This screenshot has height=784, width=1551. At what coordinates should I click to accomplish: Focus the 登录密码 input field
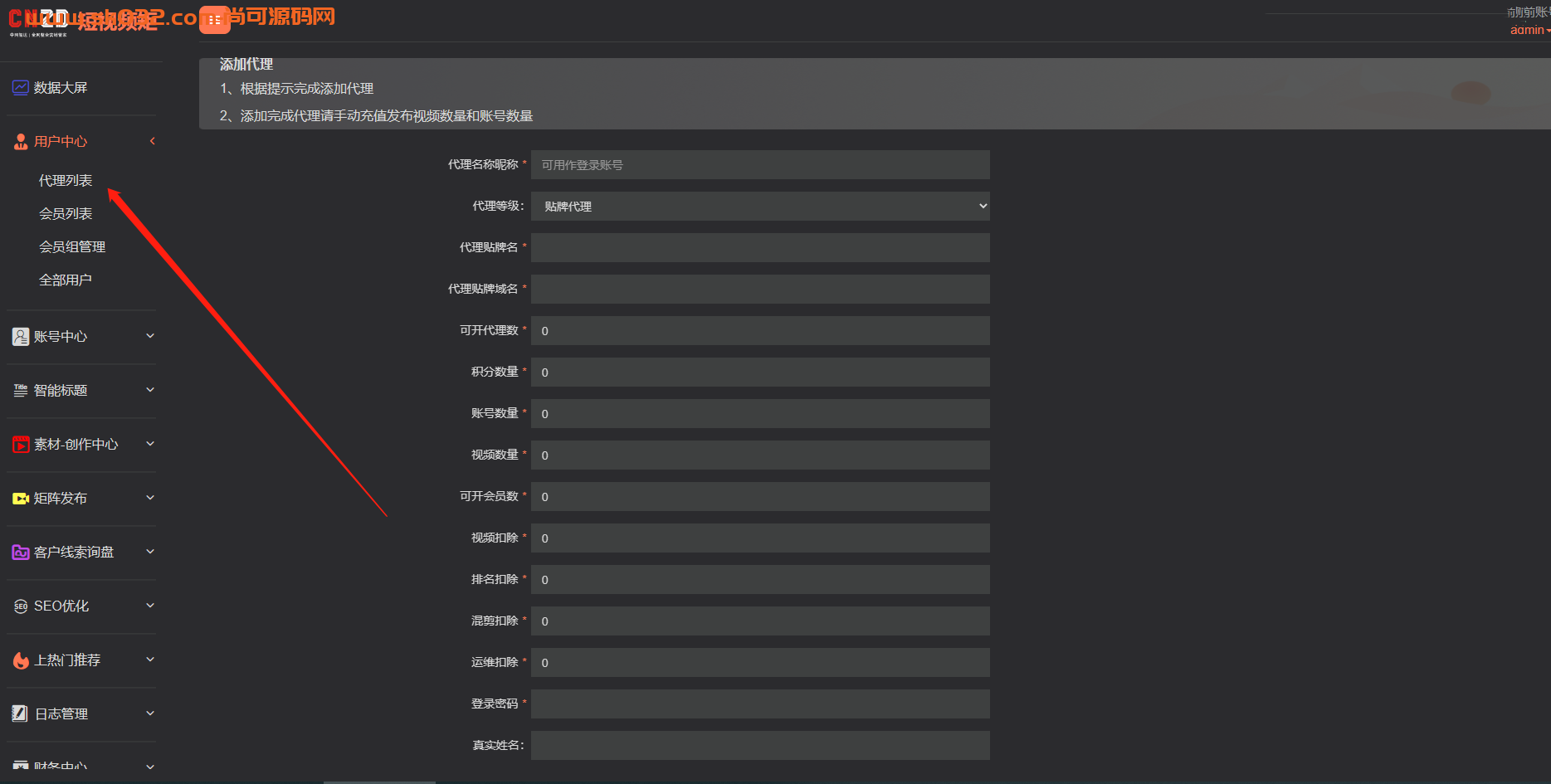pyautogui.click(x=760, y=704)
